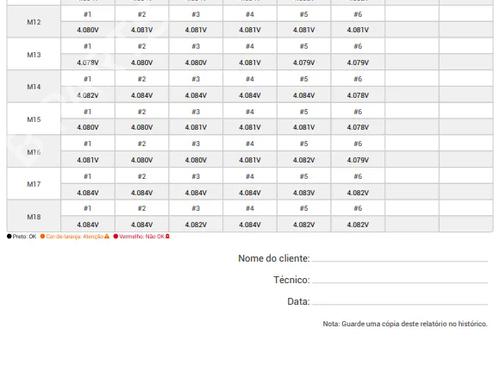Click the 'Técnico:' label
The width and height of the screenshot is (500, 375).
291,280
